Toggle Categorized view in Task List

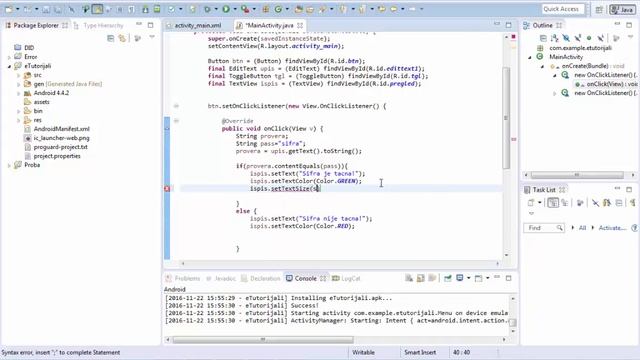[553, 202]
